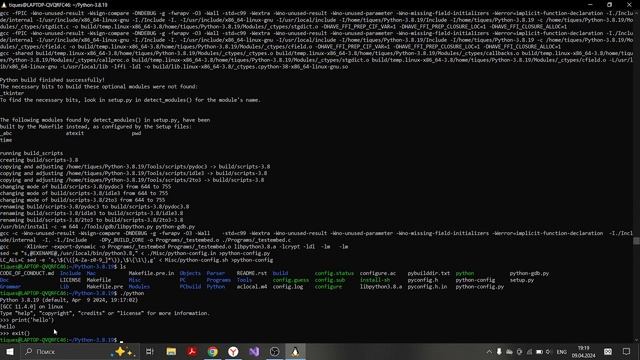640x360 pixels.
Task: Click the terminal vertical scrollbar thumb
Action: 636,241
